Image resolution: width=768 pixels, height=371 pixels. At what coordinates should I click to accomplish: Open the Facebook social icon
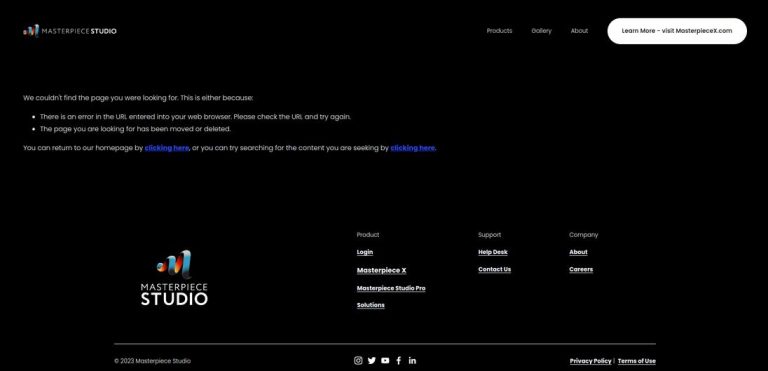point(399,360)
